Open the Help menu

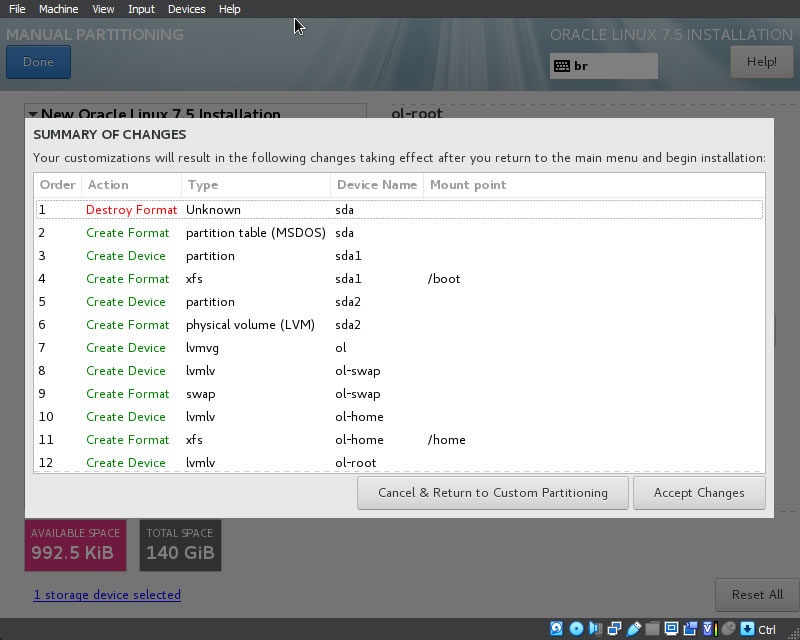230,9
